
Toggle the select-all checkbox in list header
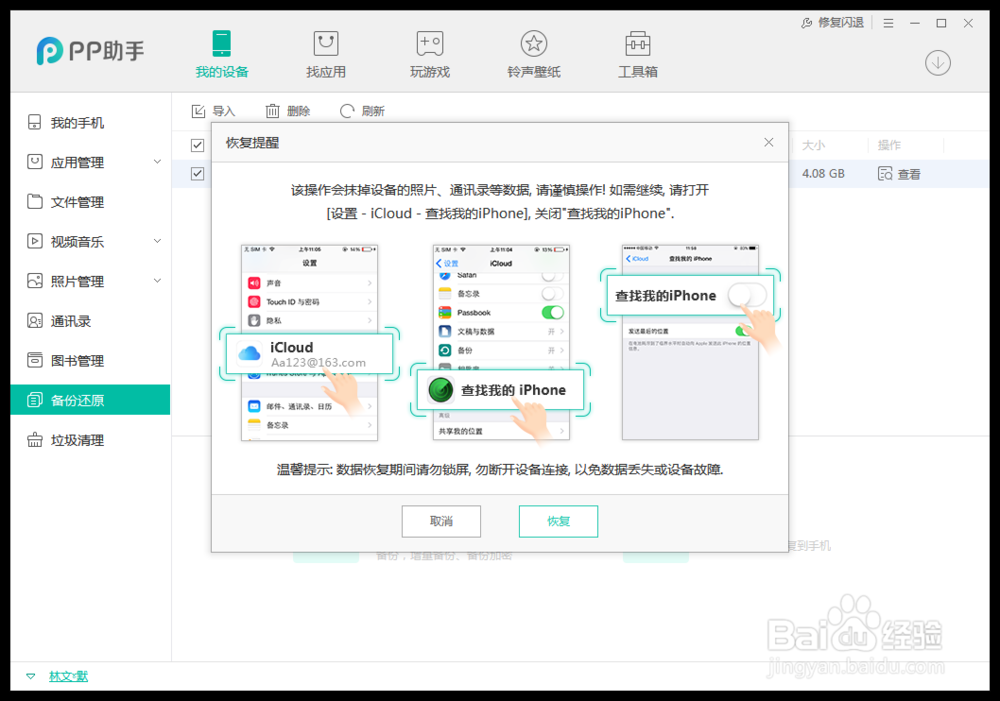click(196, 143)
